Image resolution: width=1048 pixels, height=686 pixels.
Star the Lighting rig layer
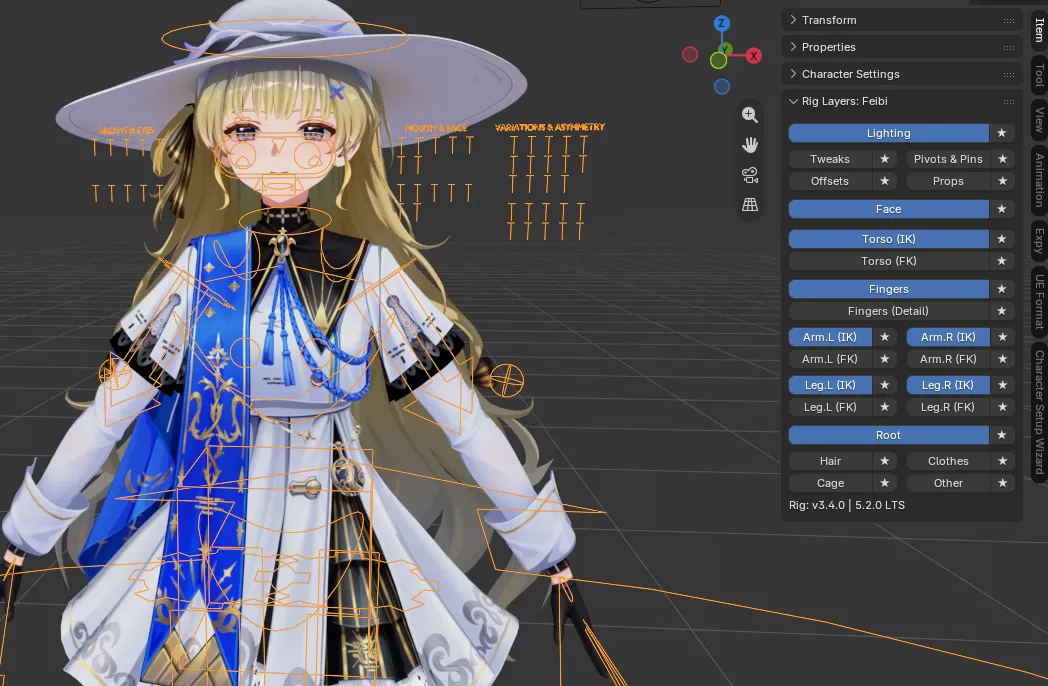pos(1002,133)
